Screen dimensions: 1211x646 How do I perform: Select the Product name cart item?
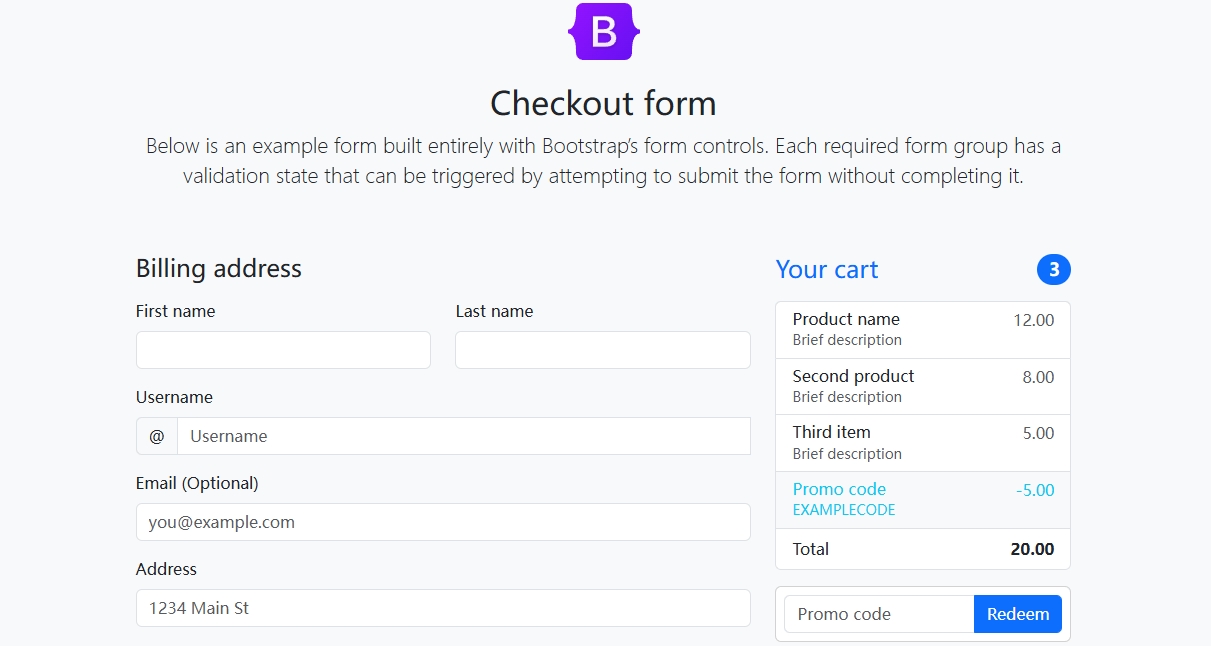(x=923, y=330)
